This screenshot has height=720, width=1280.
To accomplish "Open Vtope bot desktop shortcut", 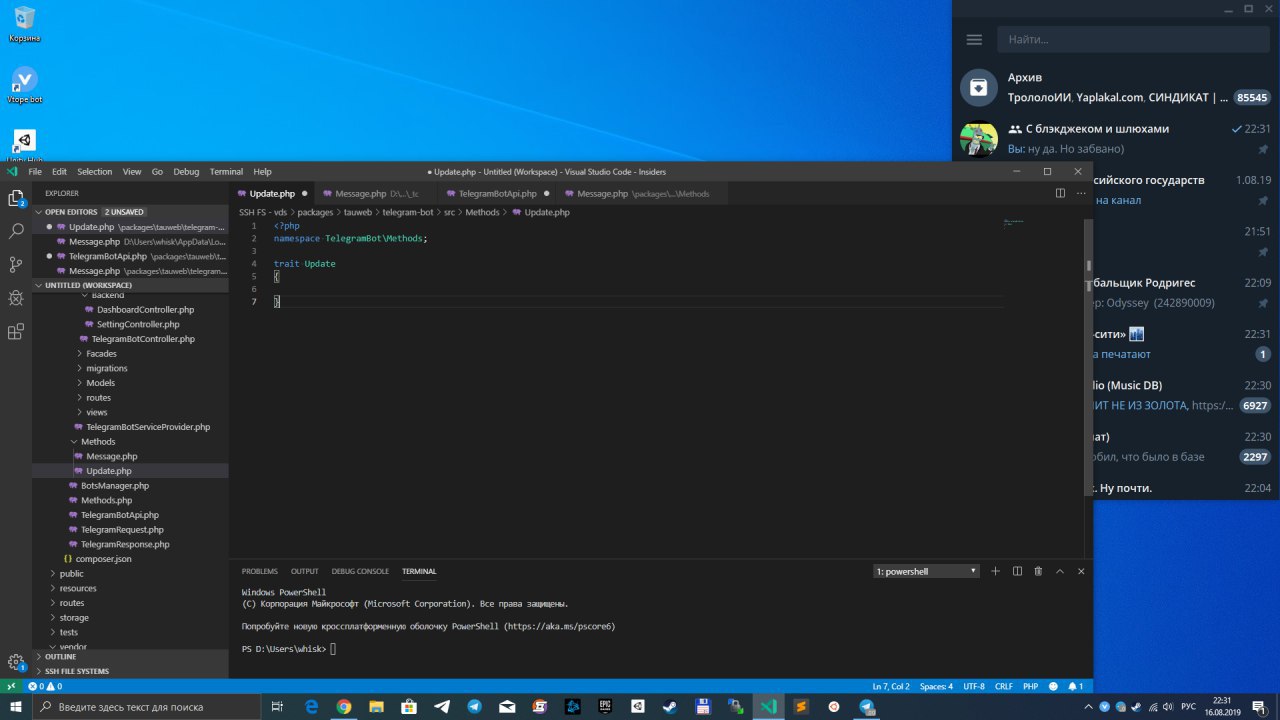I will pos(24,85).
